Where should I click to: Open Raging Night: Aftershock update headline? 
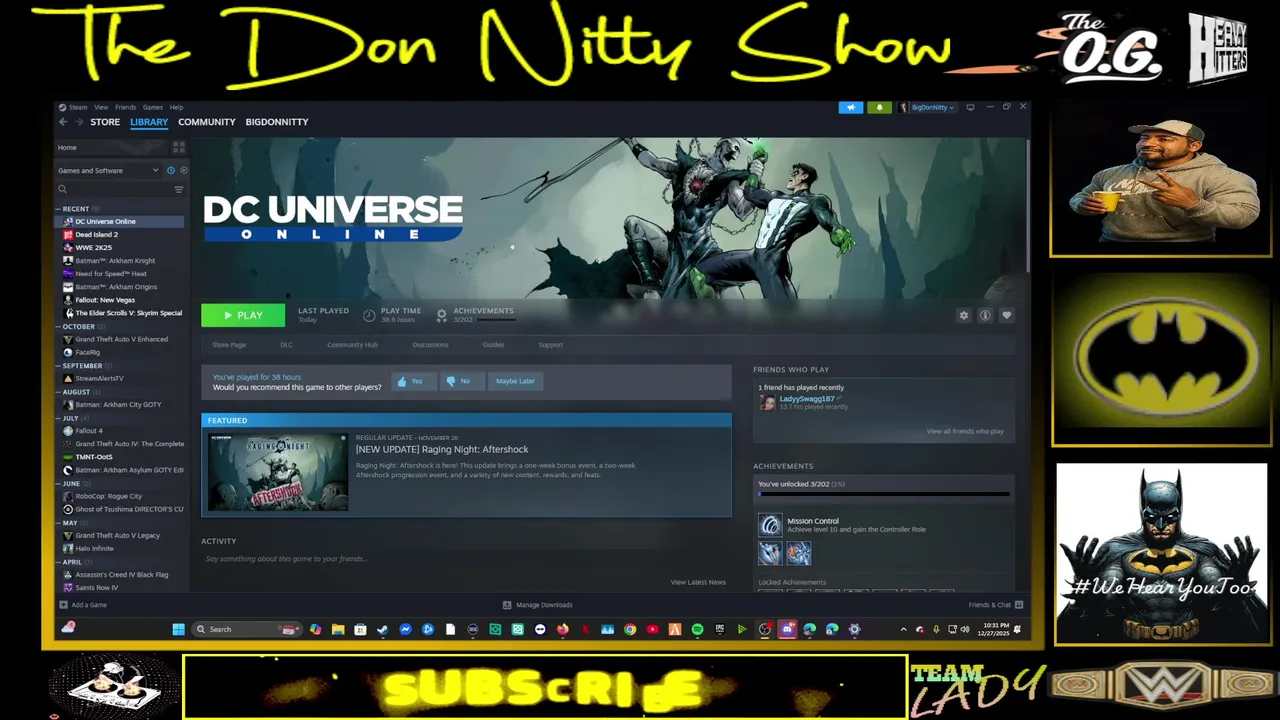pos(442,450)
